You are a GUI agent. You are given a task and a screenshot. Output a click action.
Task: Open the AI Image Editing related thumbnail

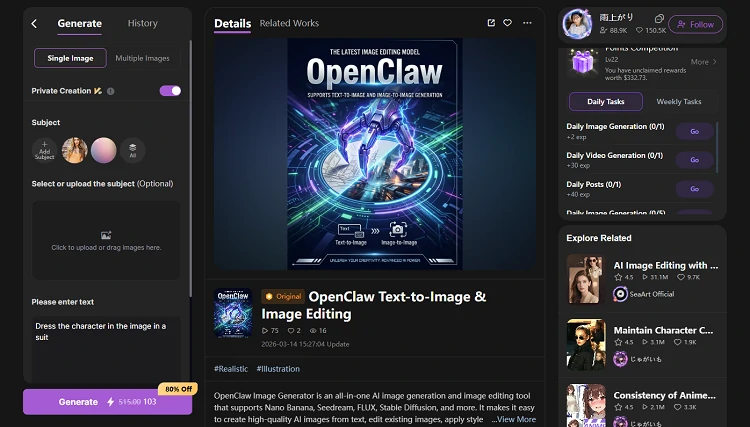[x=586, y=279]
